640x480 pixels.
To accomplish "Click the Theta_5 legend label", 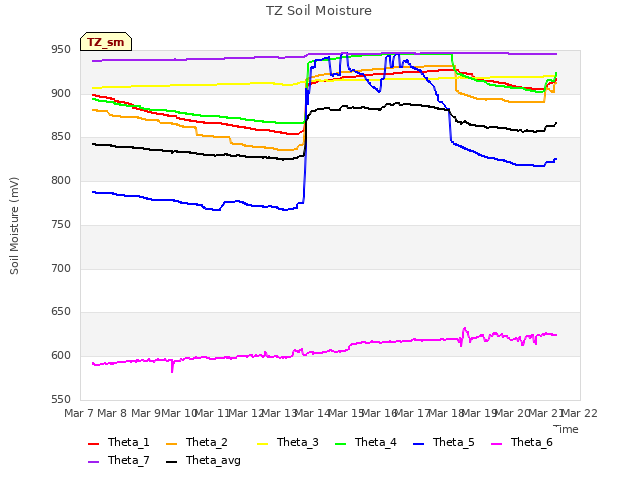I will pos(453,442).
